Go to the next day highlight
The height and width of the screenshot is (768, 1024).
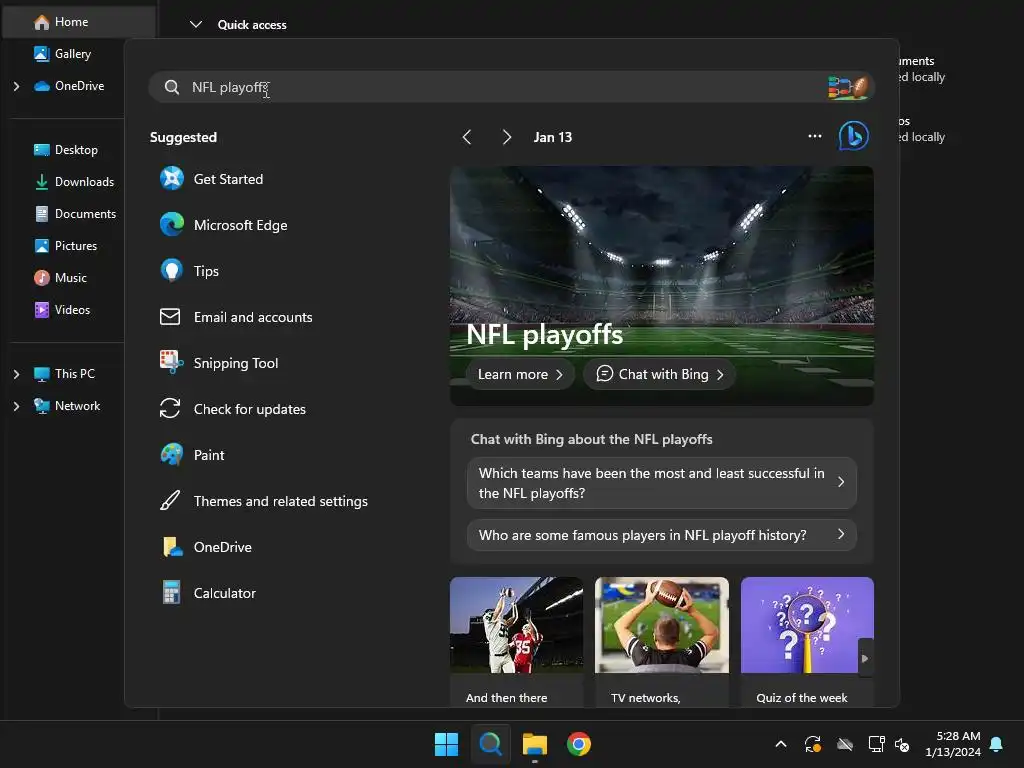pyautogui.click(x=507, y=136)
